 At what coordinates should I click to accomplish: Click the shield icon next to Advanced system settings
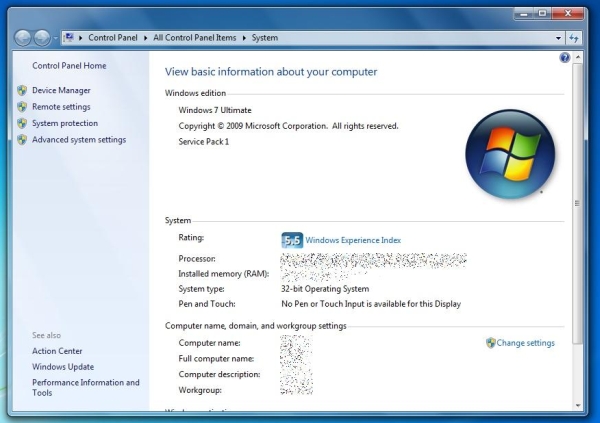tap(22, 140)
